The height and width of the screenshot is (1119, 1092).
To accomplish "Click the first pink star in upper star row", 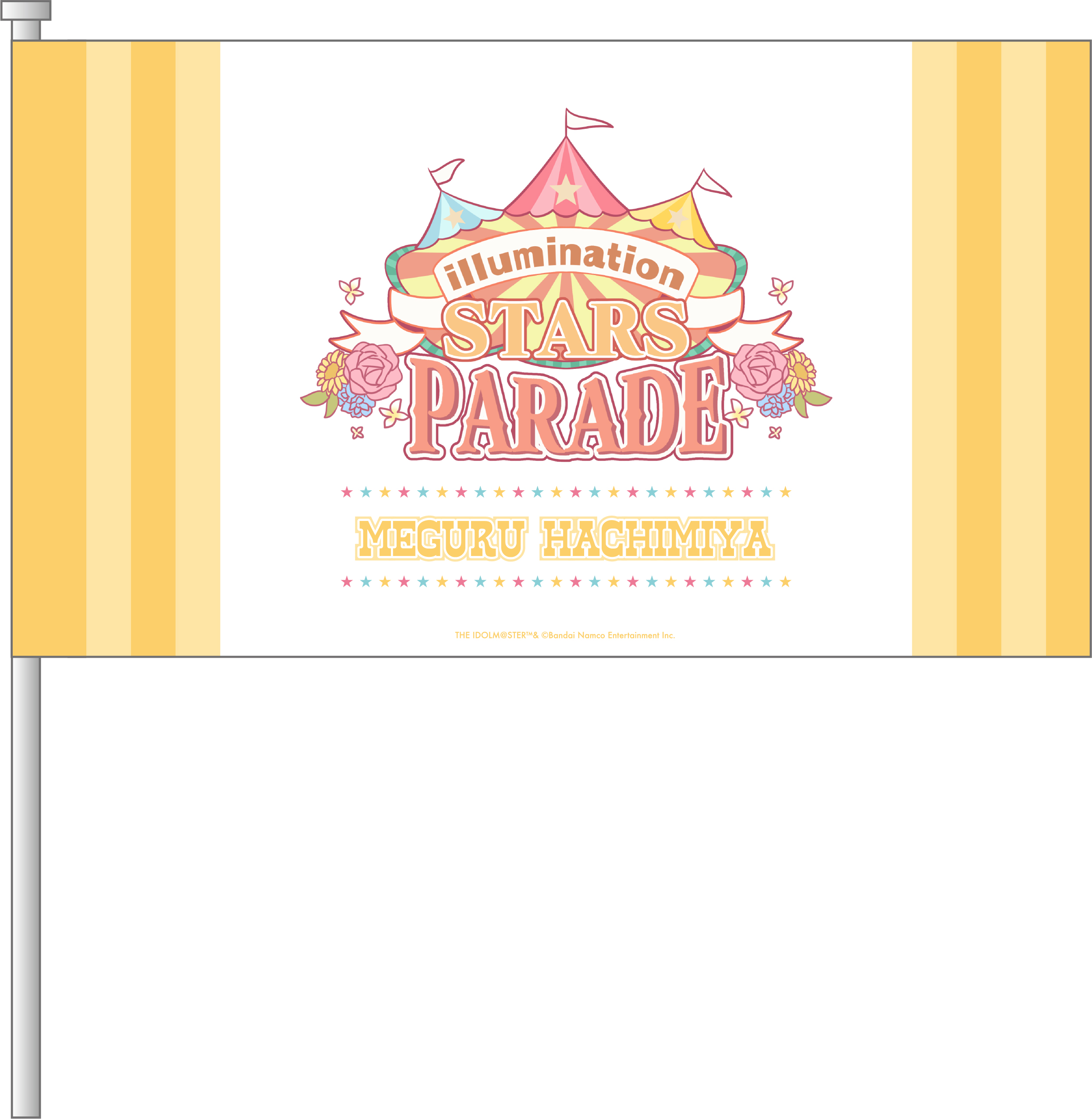I will point(347,492).
